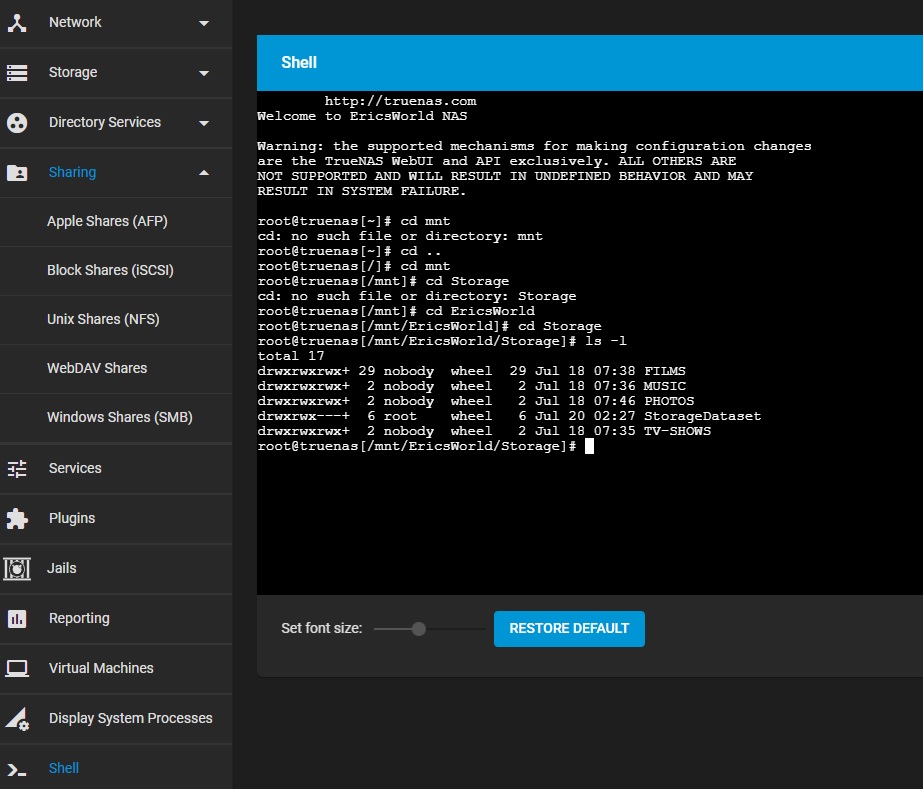Click the http://truenas.com text
The height and width of the screenshot is (789, 923).
[400, 101]
